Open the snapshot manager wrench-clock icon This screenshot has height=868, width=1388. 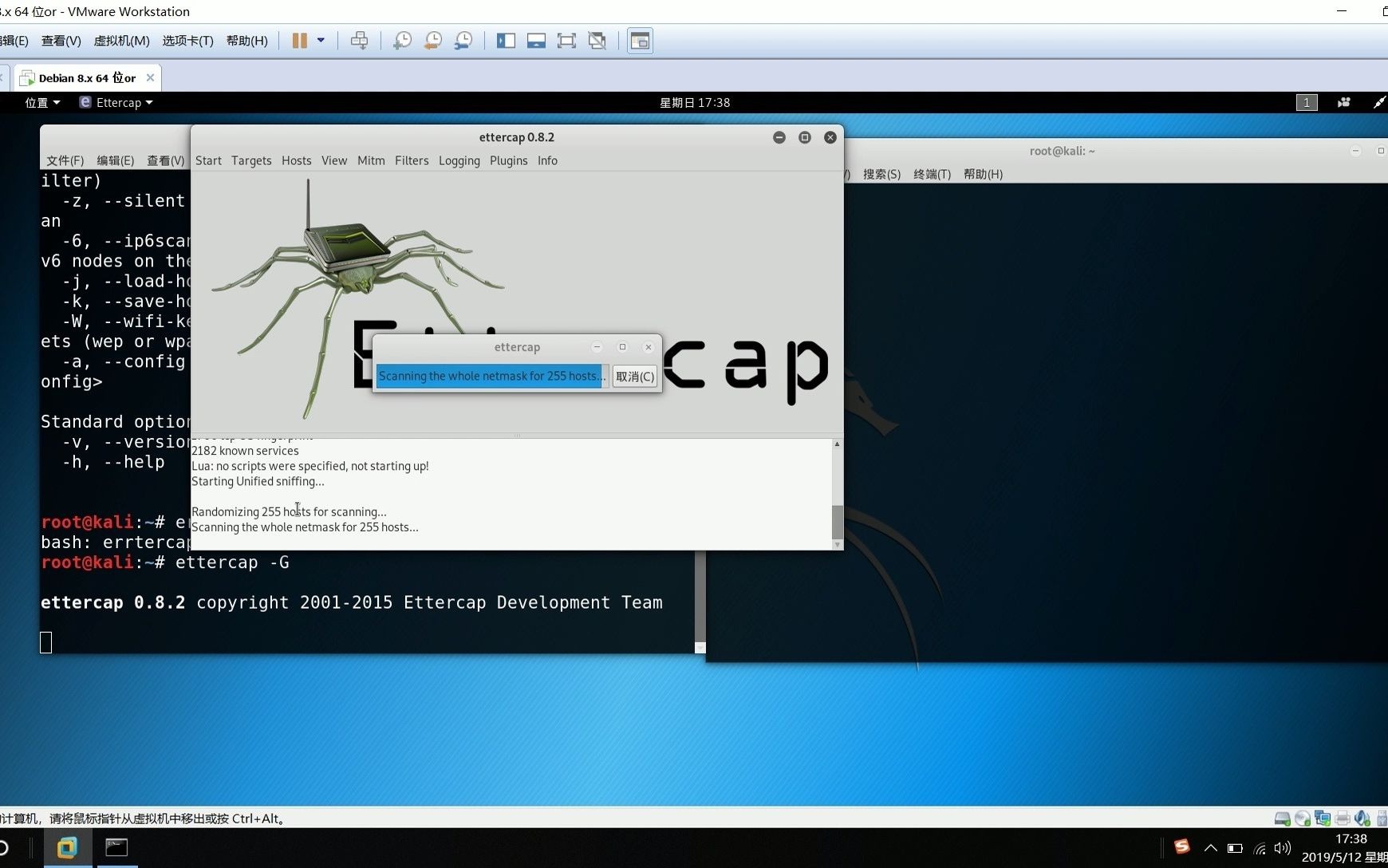coord(463,41)
